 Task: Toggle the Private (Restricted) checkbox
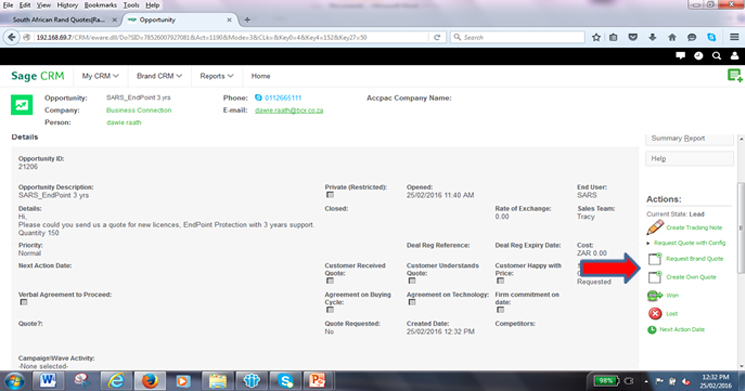[330, 195]
